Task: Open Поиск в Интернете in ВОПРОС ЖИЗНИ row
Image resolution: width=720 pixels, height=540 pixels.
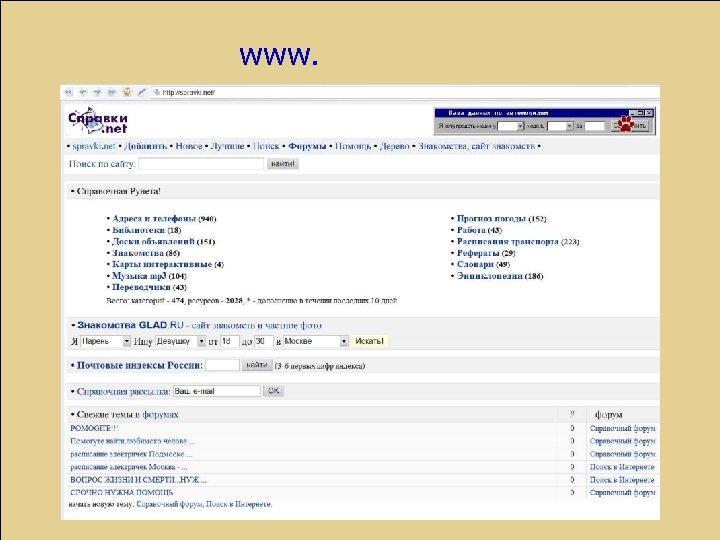Action: 622,480
